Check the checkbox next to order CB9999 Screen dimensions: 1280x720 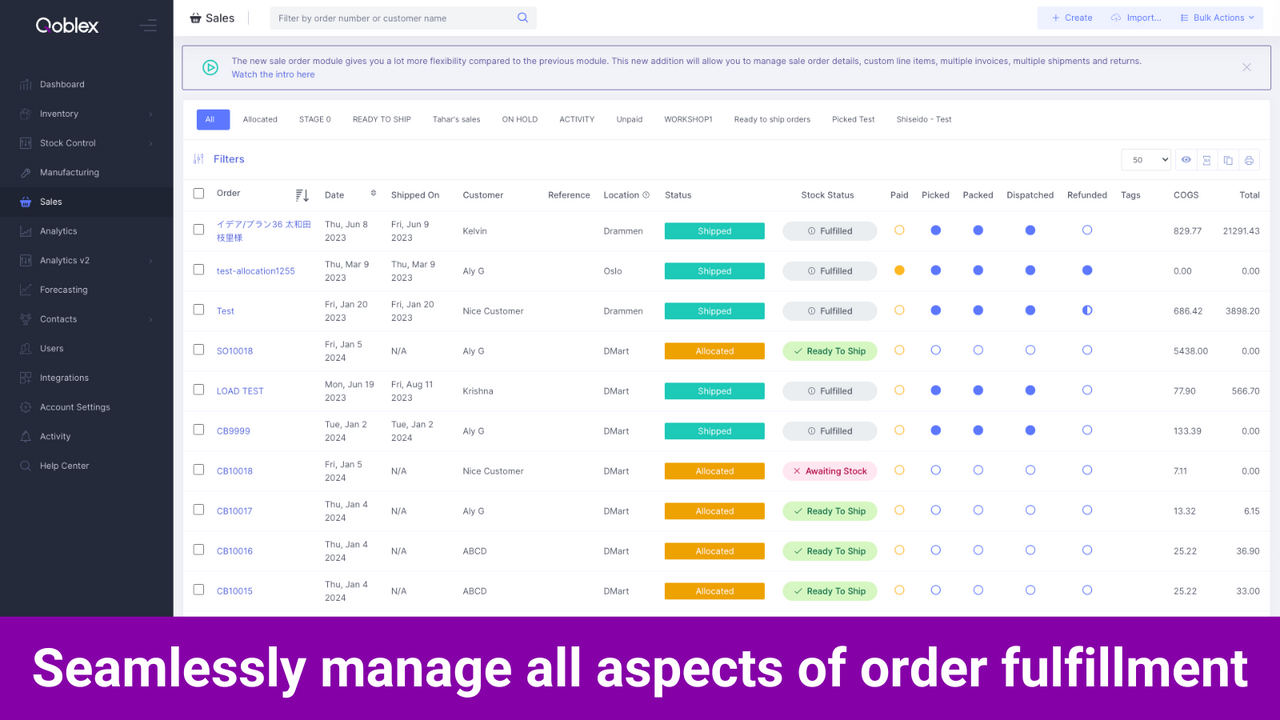(198, 430)
